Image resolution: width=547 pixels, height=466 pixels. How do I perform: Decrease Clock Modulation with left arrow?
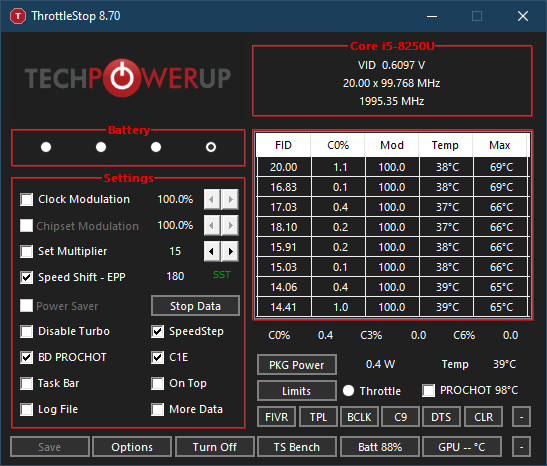click(212, 200)
